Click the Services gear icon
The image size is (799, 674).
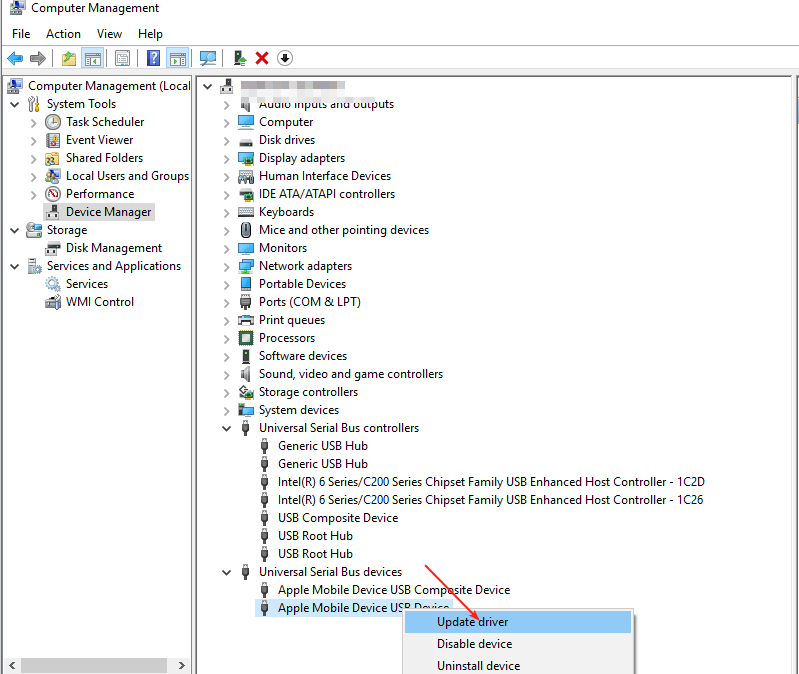tap(53, 284)
